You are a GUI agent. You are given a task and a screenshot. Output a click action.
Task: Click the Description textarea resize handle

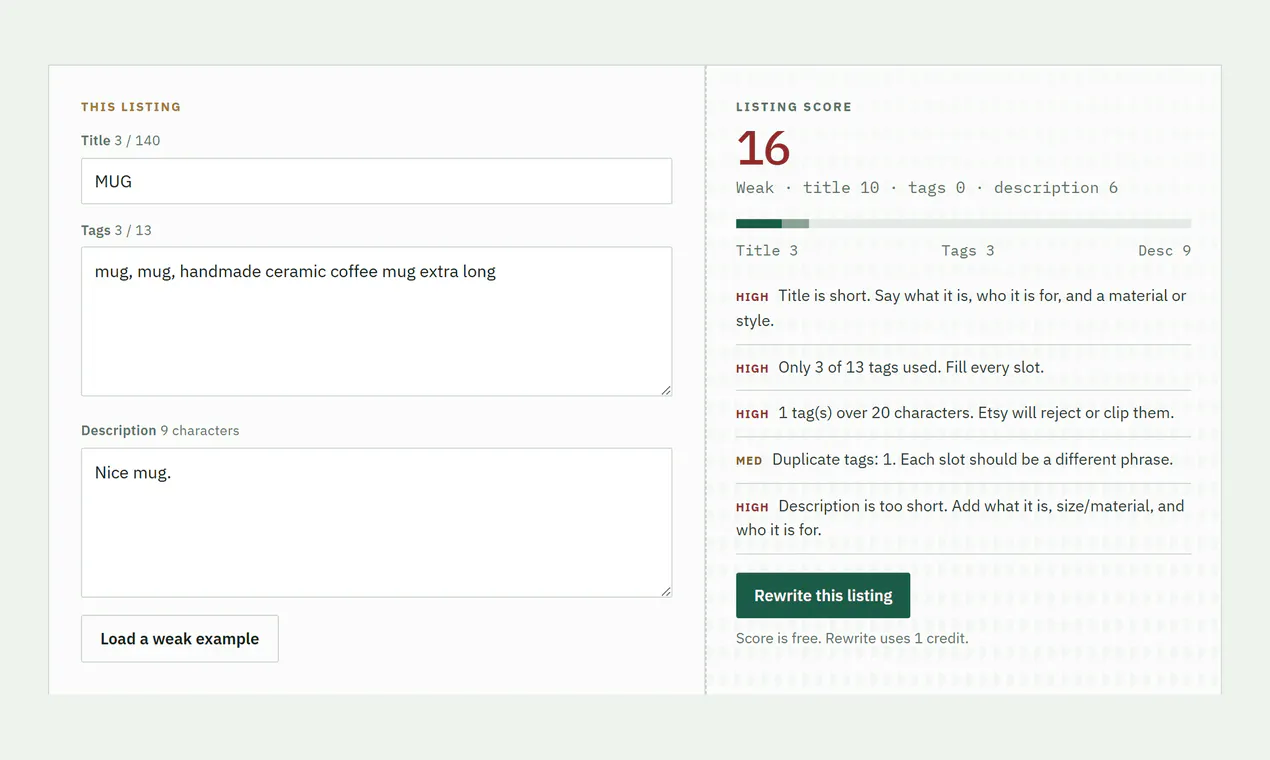point(666,591)
